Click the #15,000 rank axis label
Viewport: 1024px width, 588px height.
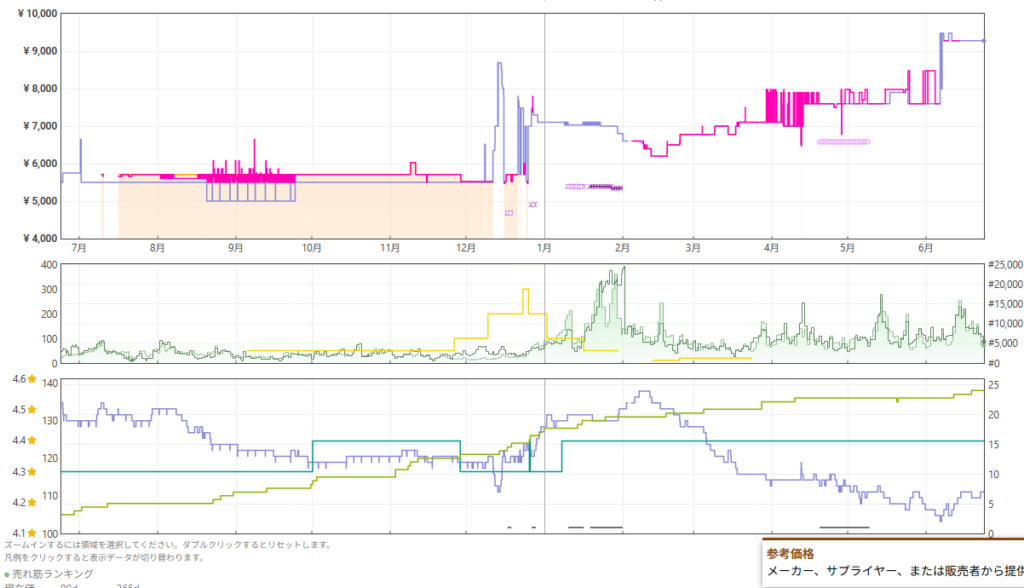[1005, 304]
